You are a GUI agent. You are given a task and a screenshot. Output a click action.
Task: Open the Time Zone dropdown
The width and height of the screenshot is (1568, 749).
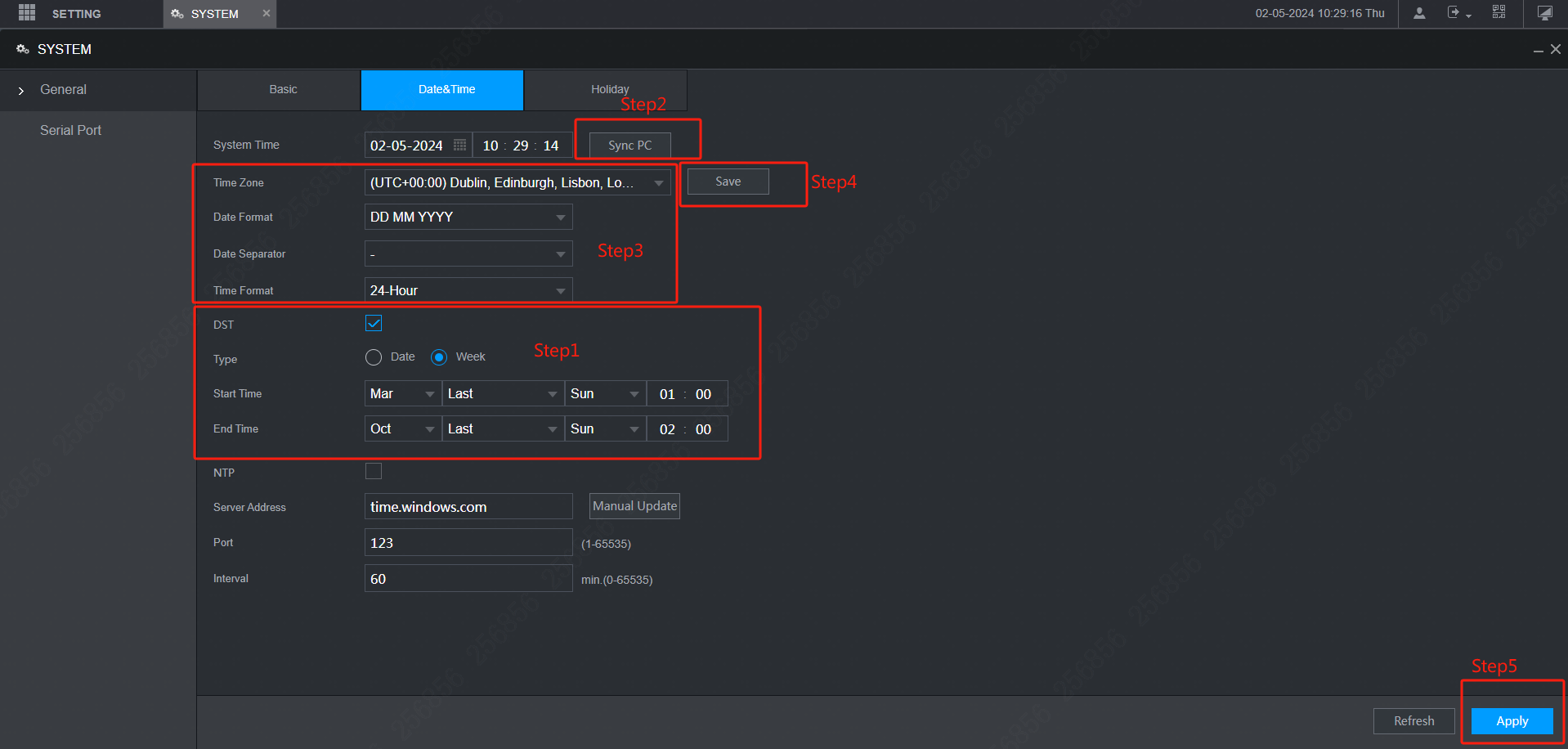[x=659, y=182]
